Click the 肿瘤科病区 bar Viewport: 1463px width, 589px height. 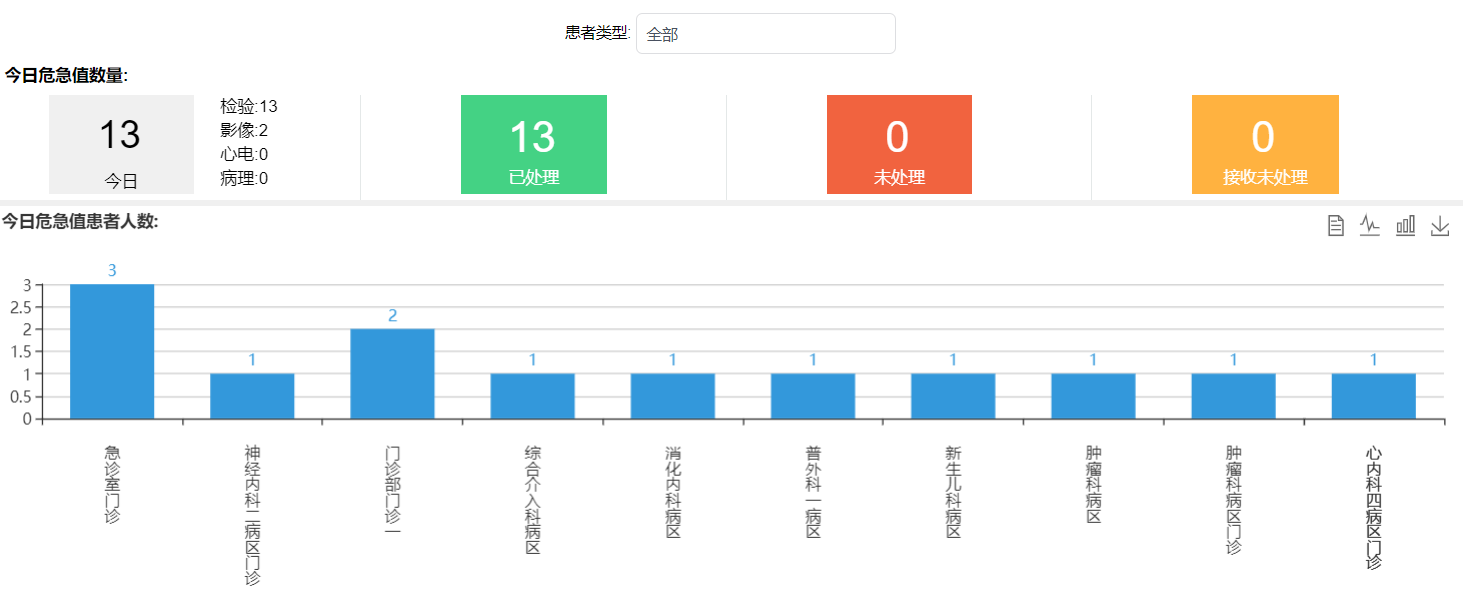[1093, 396]
